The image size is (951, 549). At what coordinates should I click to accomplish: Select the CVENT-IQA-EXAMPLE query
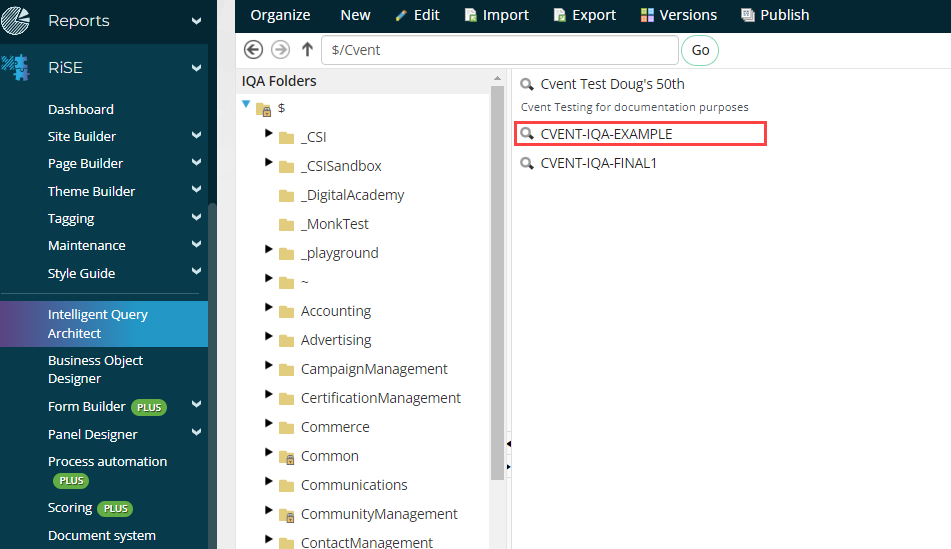(606, 134)
